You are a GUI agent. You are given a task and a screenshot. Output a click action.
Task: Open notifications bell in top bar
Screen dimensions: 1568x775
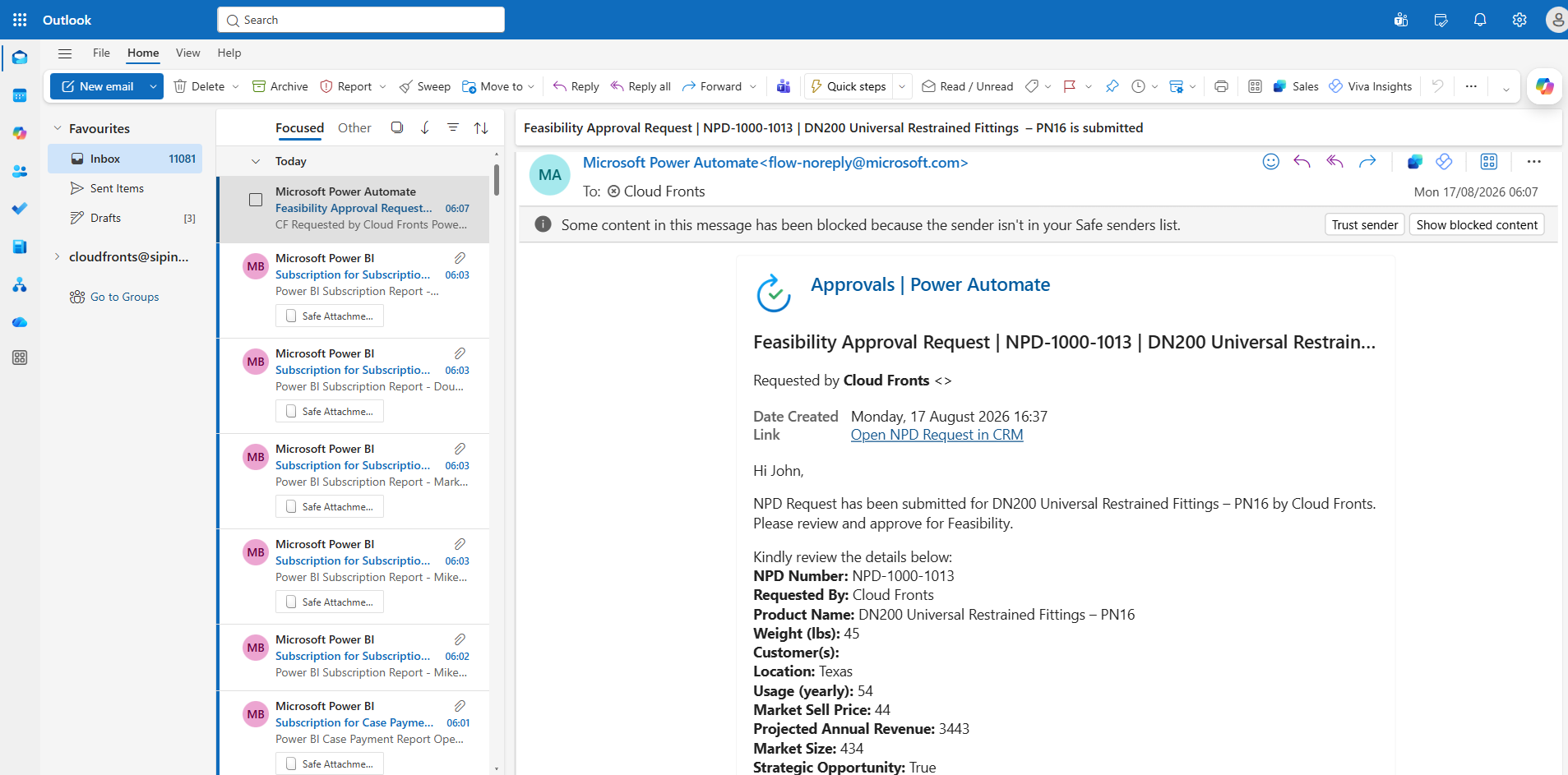(1480, 20)
